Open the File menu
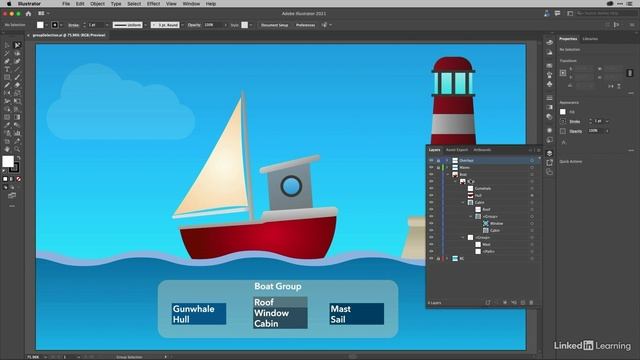This screenshot has height=360, width=640. 66,4
